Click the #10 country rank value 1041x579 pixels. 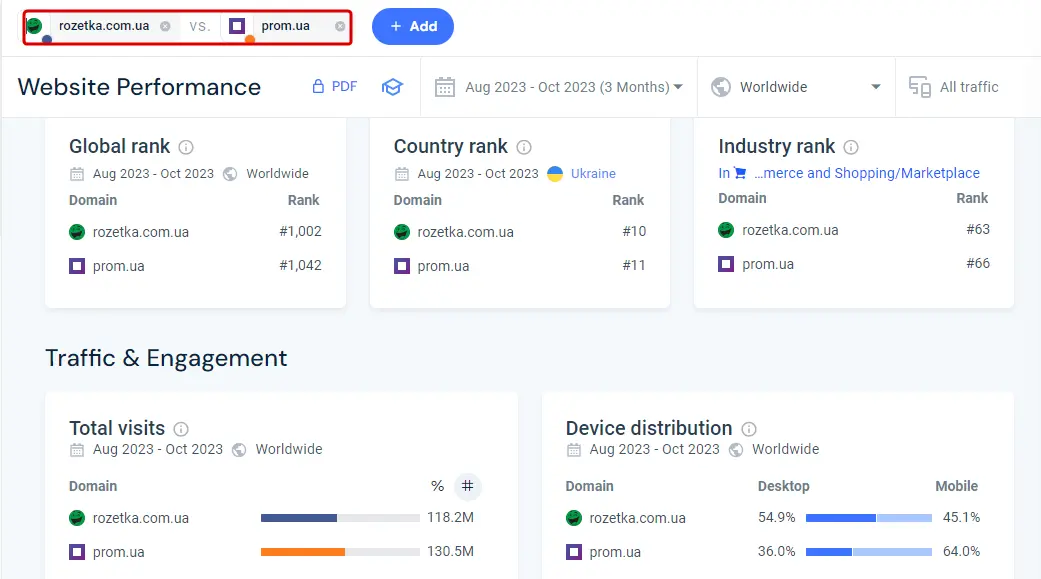(634, 231)
